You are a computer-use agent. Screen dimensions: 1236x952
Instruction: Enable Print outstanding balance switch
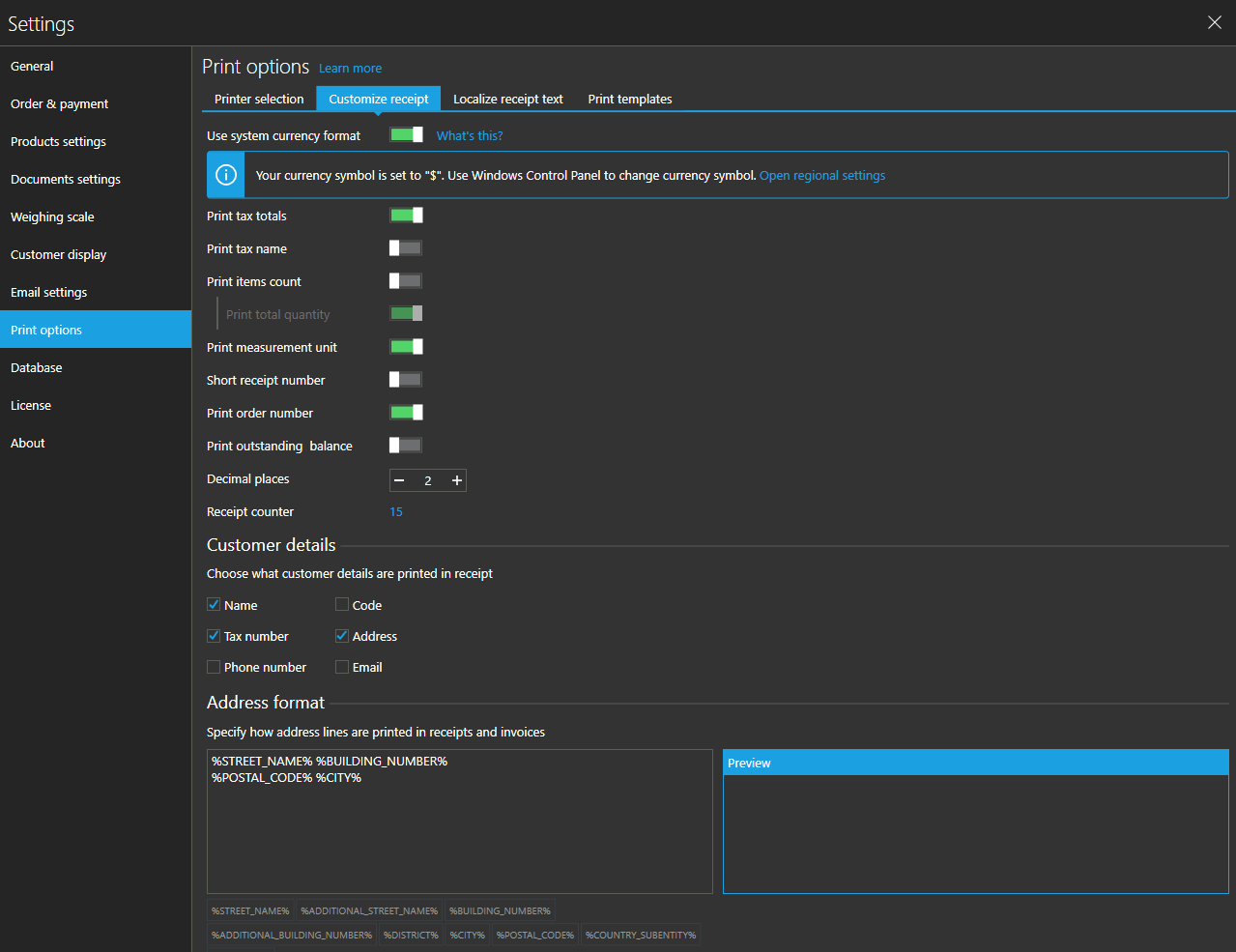[406, 446]
